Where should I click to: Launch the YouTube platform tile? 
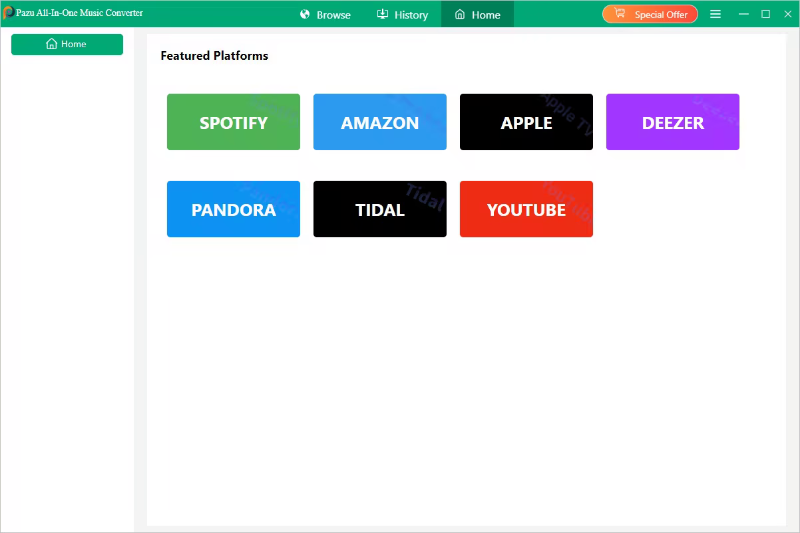(526, 209)
